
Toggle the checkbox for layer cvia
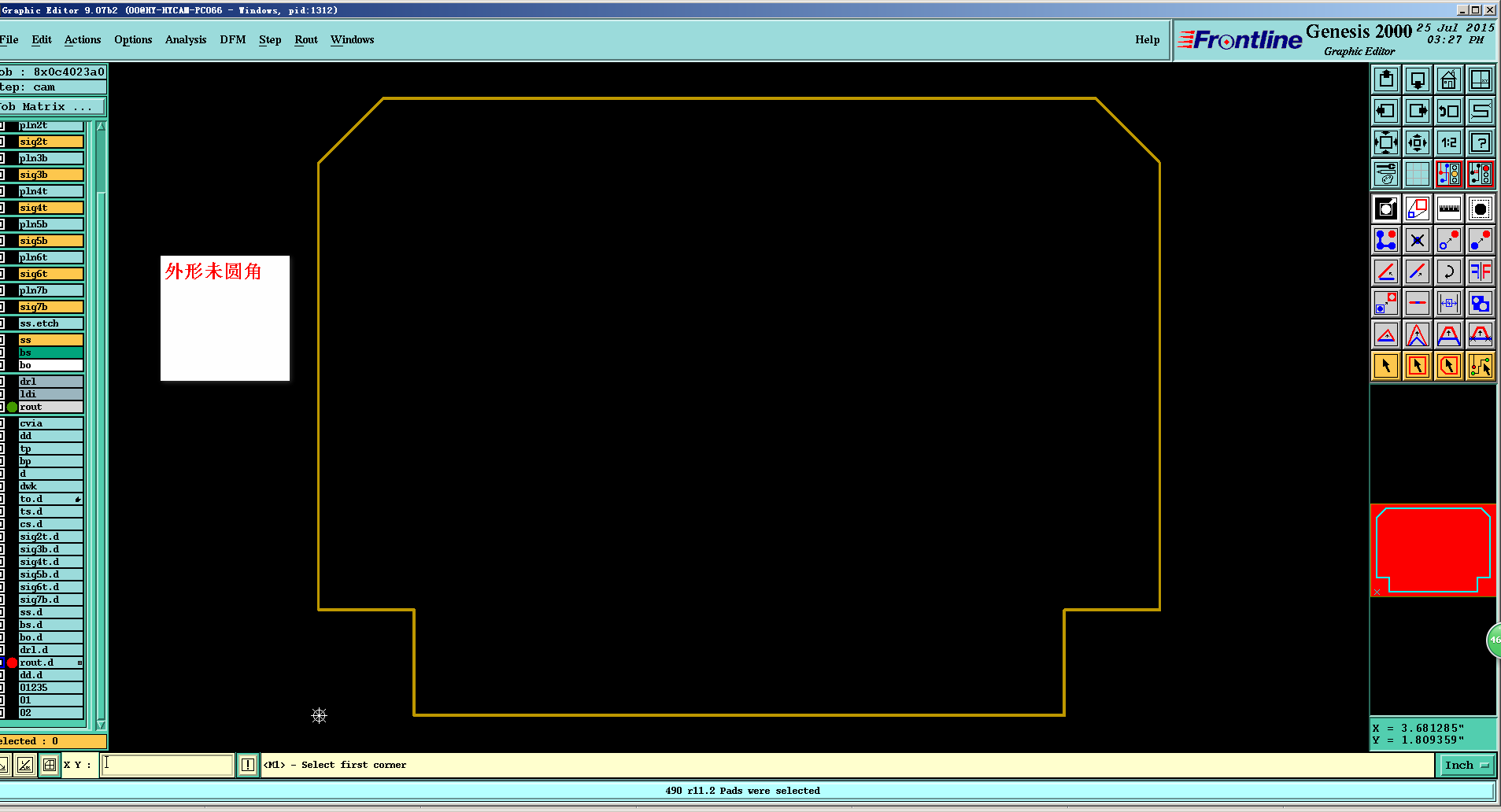click(2, 423)
